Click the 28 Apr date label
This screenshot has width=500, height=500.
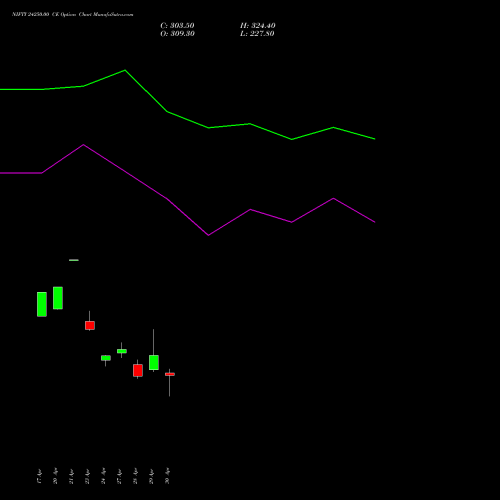[x=135, y=476]
